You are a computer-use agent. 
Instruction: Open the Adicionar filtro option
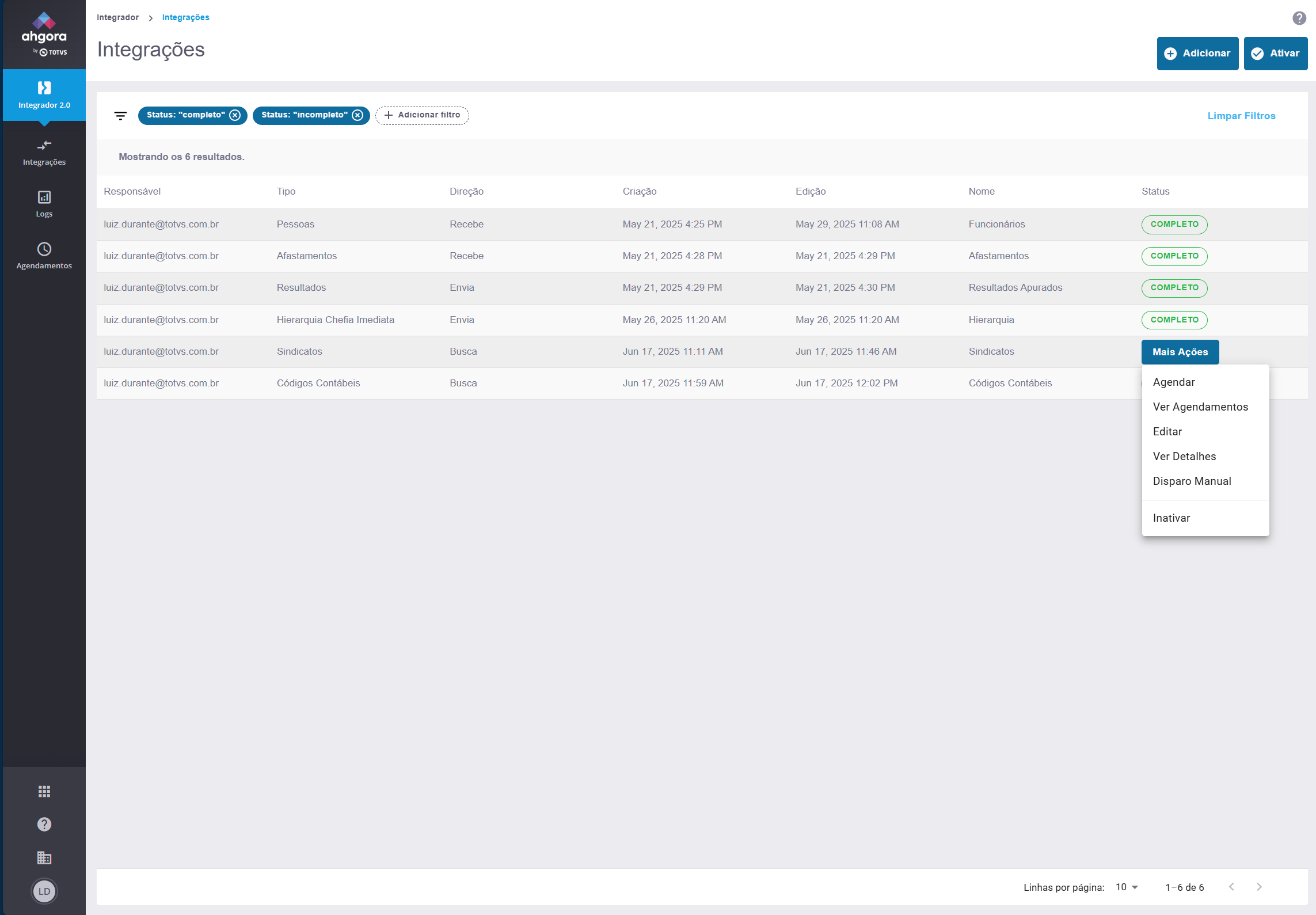click(x=422, y=115)
